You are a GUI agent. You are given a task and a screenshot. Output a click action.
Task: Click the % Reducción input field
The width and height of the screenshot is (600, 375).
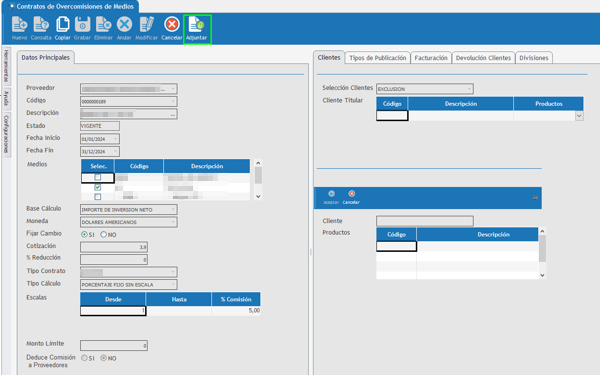tap(114, 259)
